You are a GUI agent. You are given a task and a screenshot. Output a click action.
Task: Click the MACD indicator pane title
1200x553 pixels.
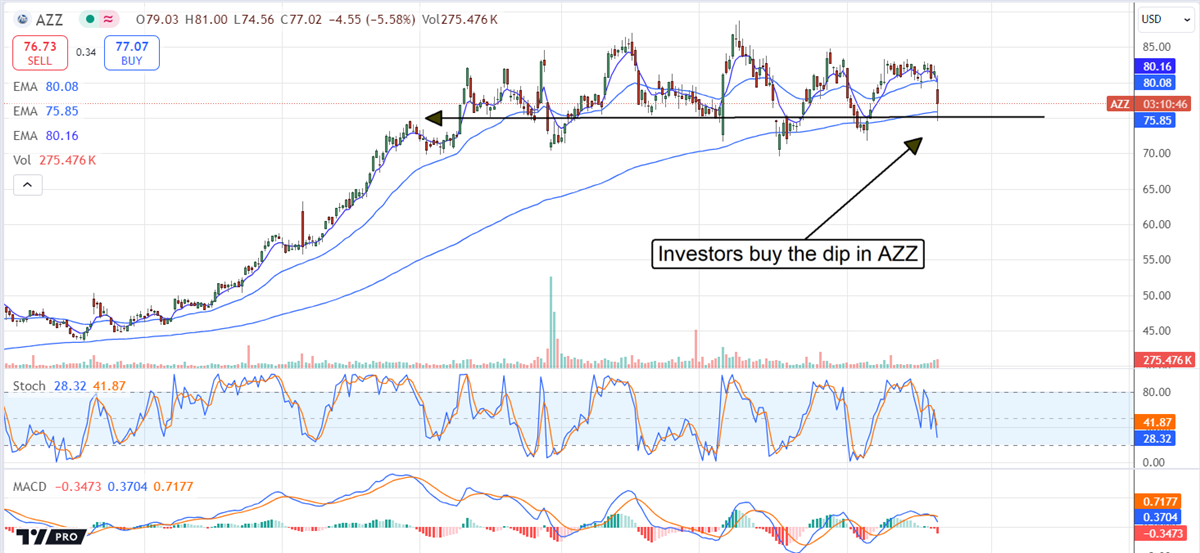point(31,485)
